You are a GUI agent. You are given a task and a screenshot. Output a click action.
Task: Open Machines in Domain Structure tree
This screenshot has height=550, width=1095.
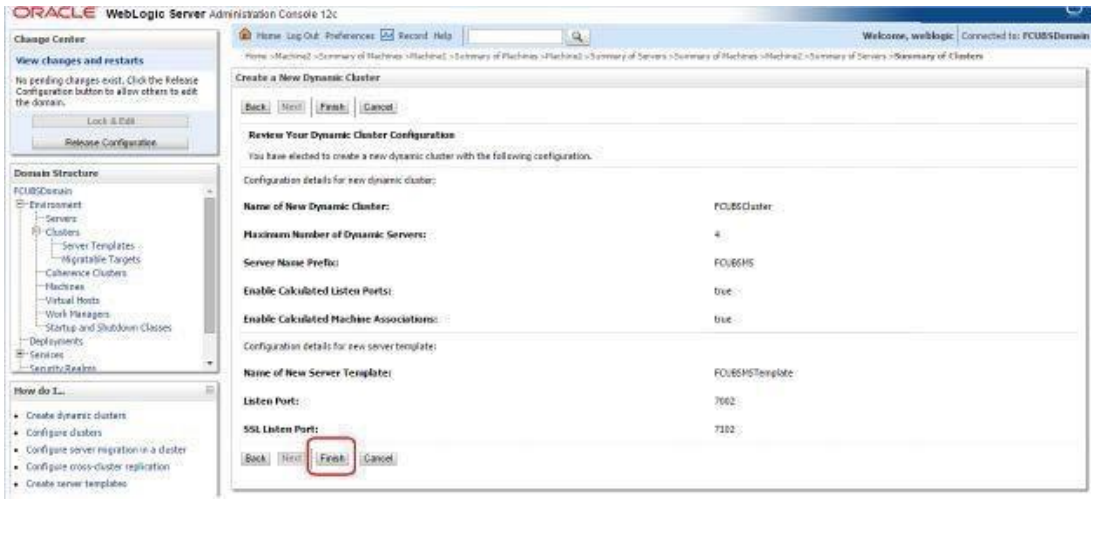(64, 287)
